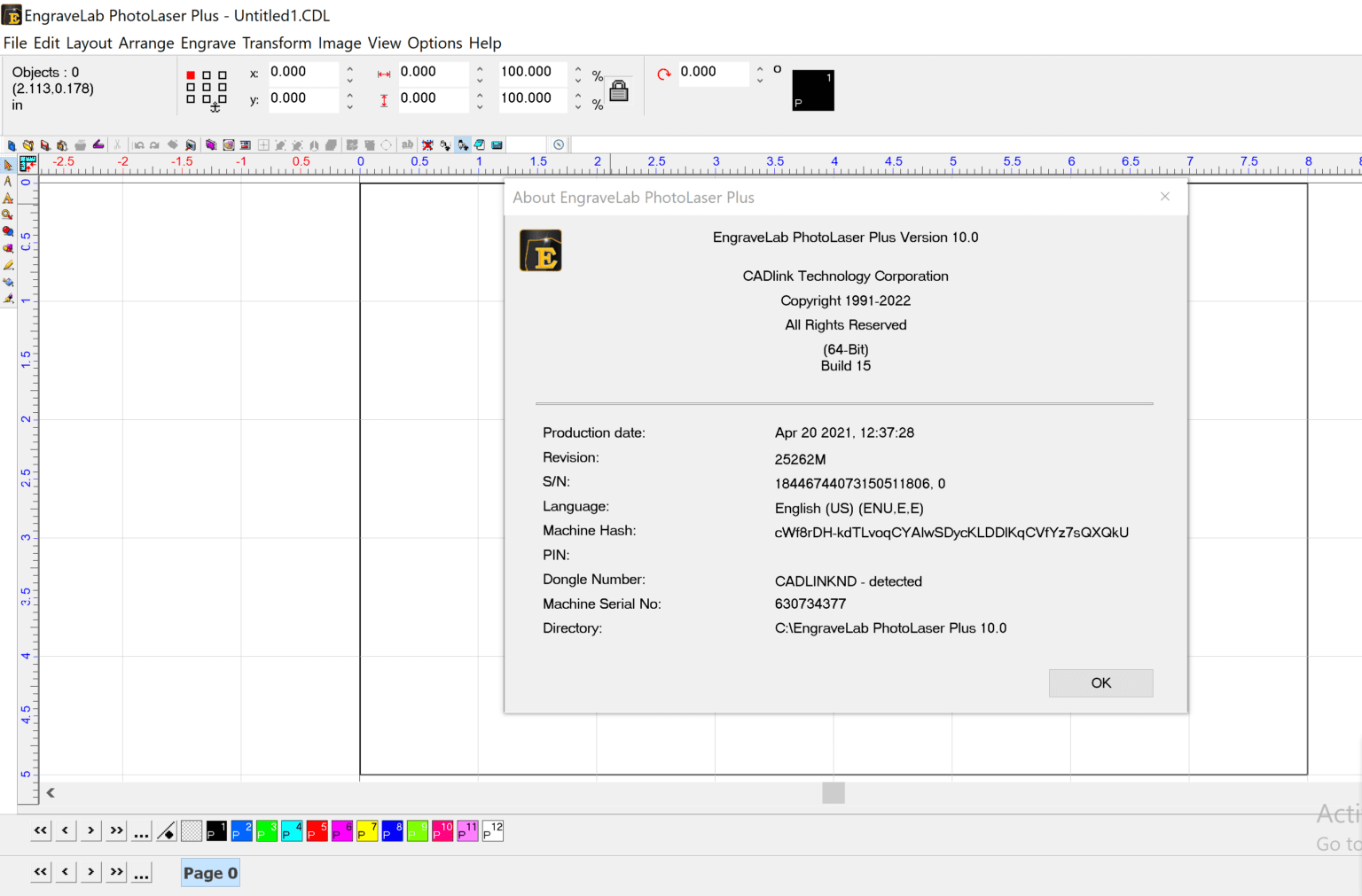Click the rotation angle input field
1362x896 pixels.
pos(714,73)
